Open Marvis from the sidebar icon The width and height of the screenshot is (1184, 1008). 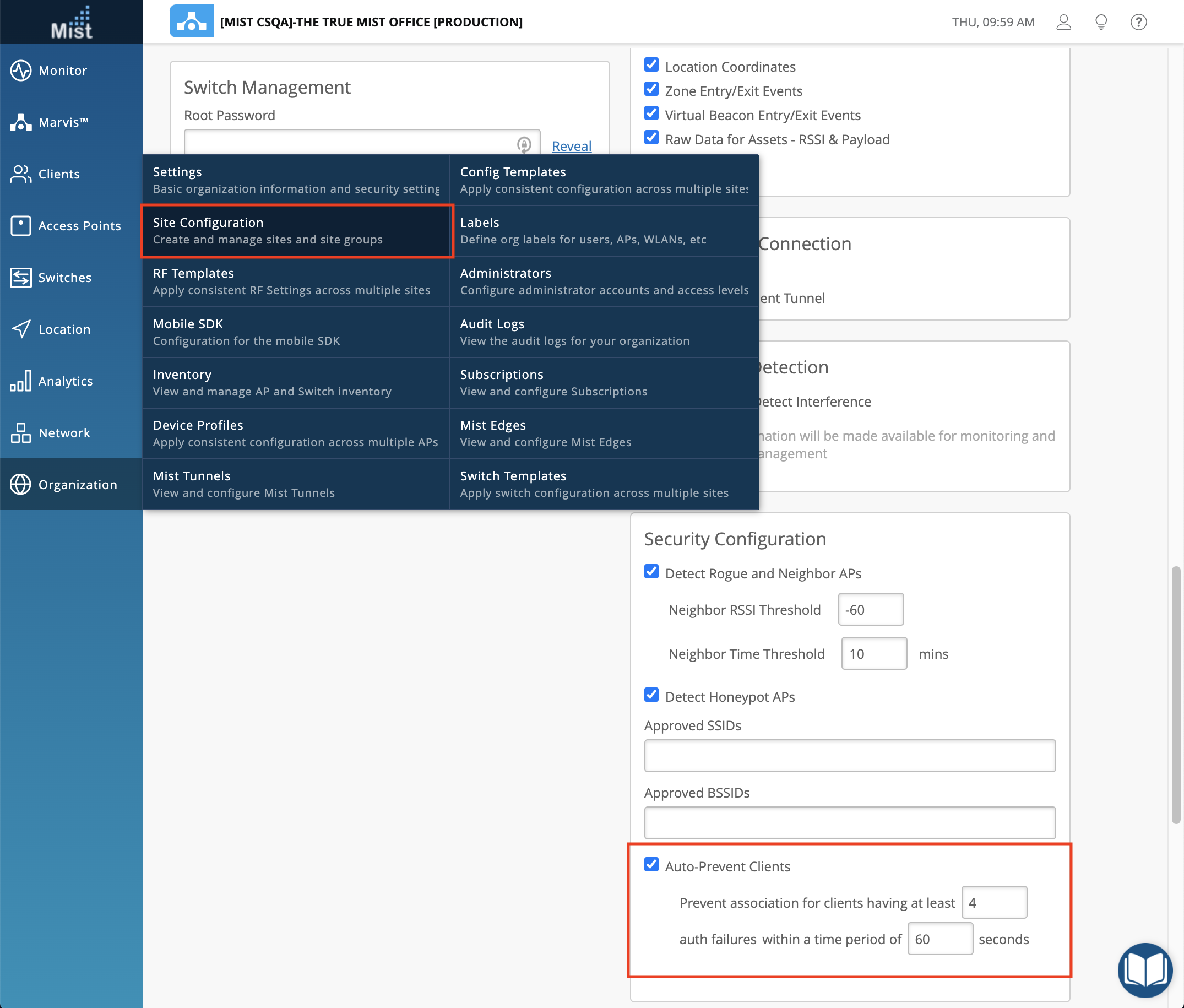pyautogui.click(x=20, y=122)
